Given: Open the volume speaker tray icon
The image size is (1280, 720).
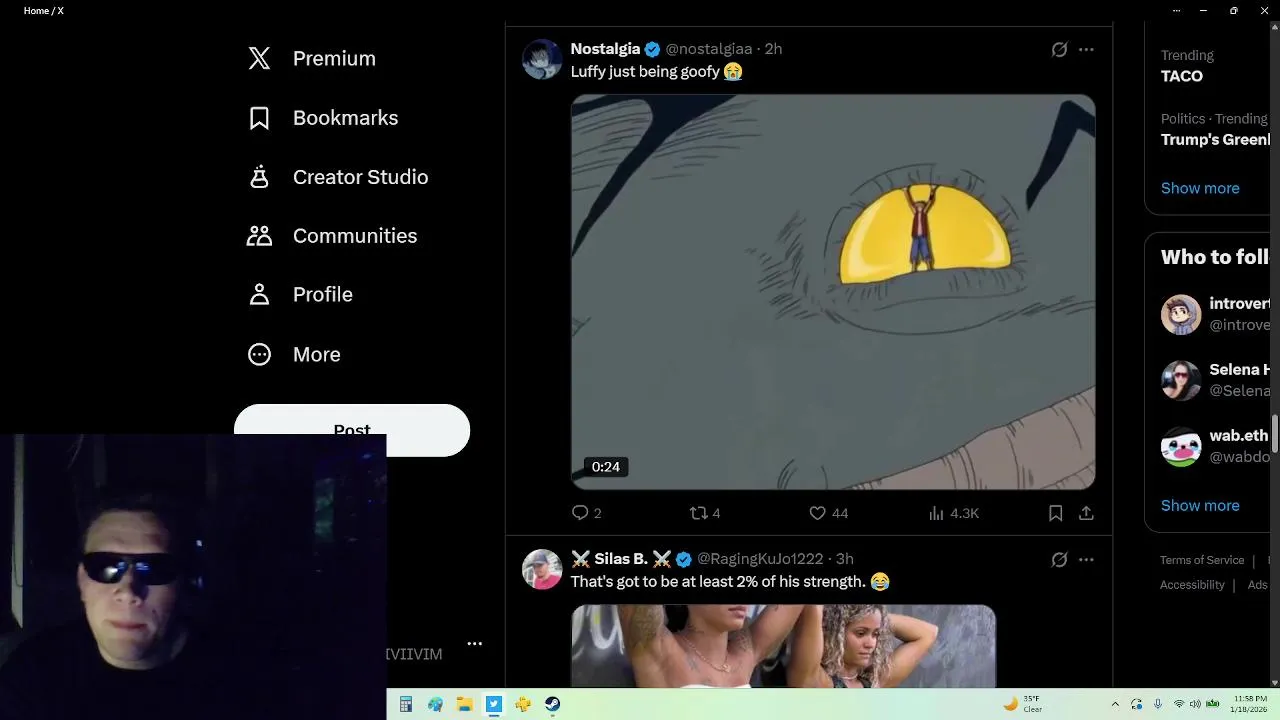Looking at the screenshot, I should (x=1195, y=704).
